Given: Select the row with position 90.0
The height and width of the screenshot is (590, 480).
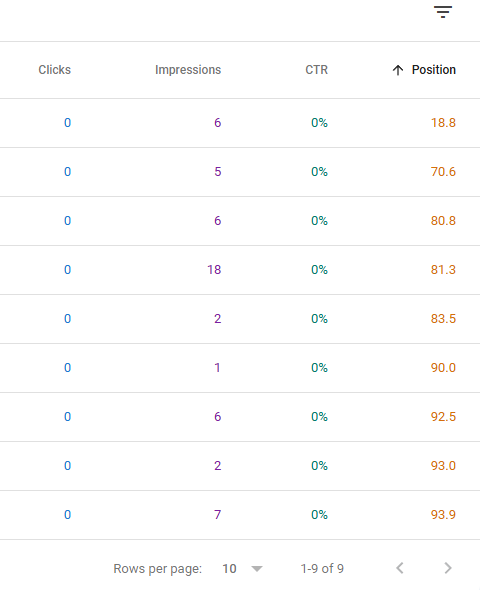Looking at the screenshot, I should [240, 368].
